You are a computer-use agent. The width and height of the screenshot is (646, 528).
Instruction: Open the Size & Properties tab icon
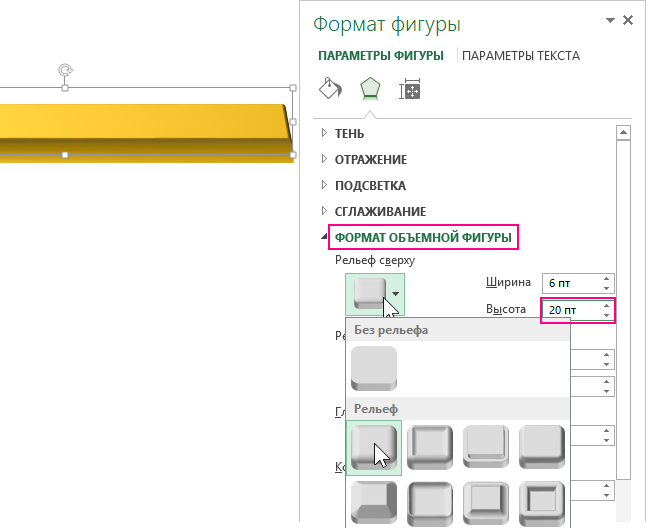pos(410,89)
